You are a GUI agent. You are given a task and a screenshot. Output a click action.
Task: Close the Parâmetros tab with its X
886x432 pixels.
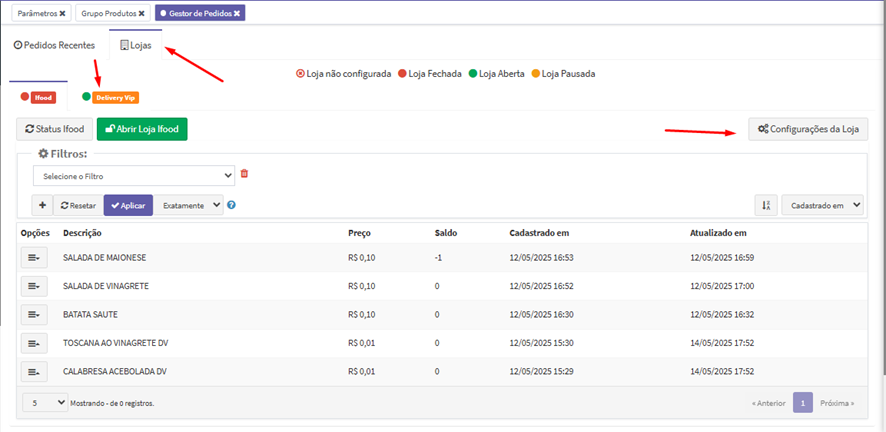63,14
